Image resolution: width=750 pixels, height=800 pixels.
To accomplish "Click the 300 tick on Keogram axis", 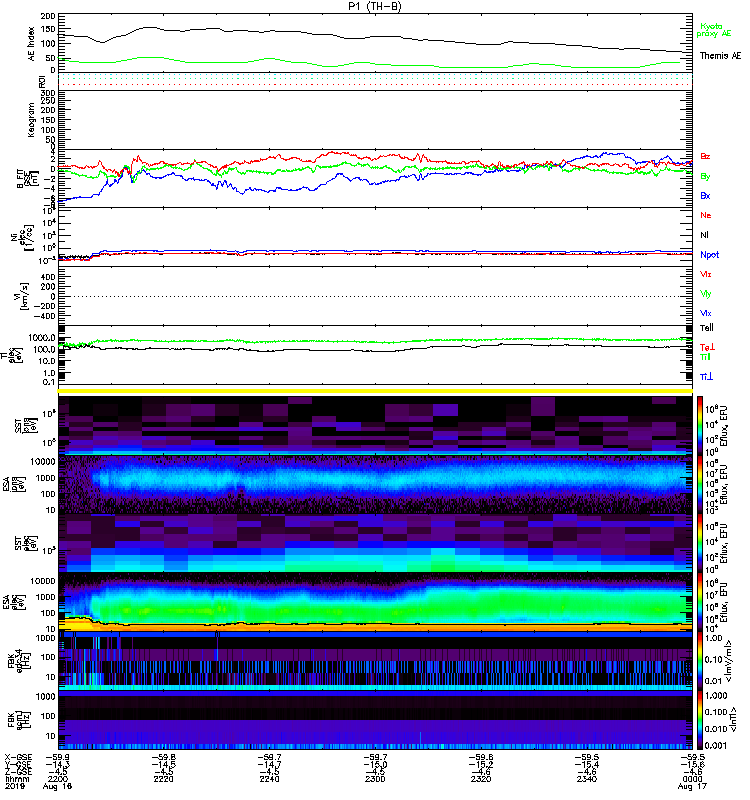I will [48, 93].
